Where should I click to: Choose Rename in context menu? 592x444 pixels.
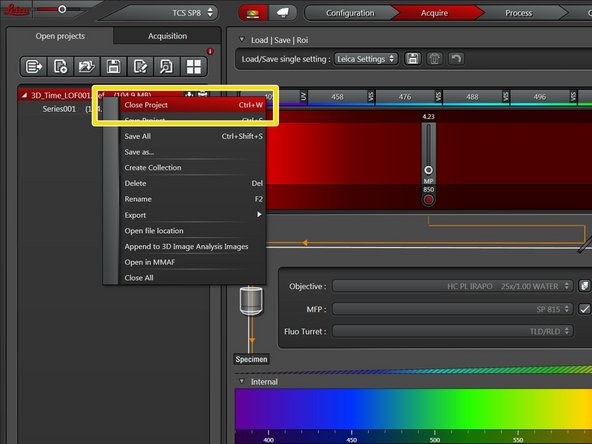coord(193,199)
